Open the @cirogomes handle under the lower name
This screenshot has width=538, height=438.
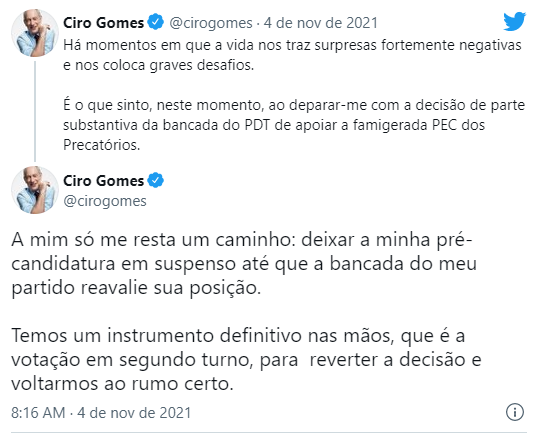coord(105,201)
